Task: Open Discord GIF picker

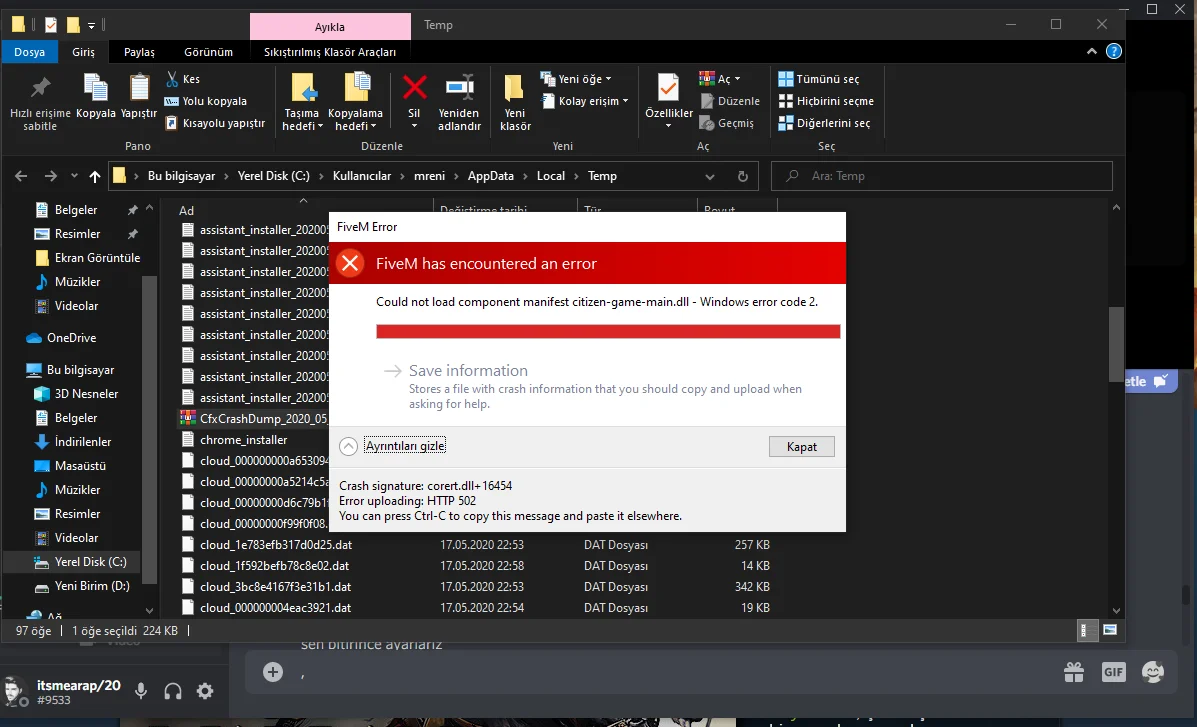Action: 1114,672
